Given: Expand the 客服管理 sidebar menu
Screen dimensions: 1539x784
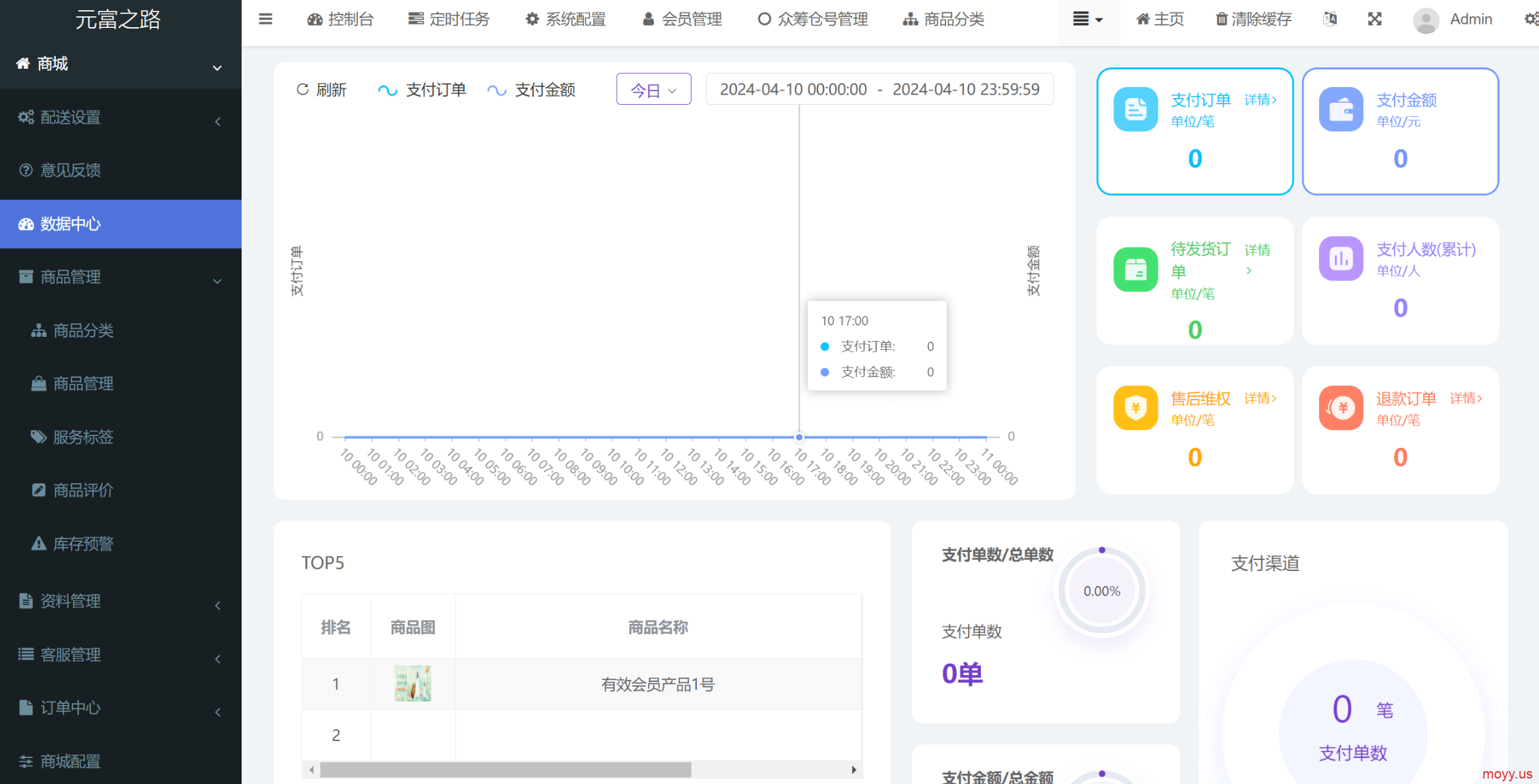Looking at the screenshot, I should (x=120, y=655).
